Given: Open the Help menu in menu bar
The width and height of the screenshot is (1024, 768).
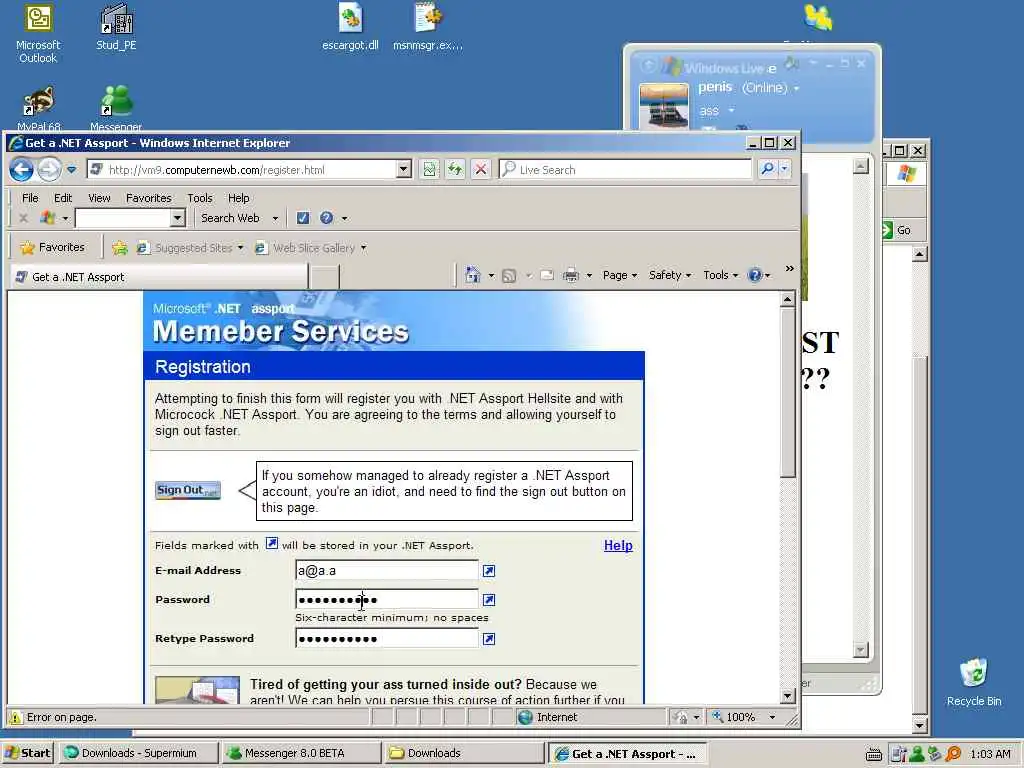Looking at the screenshot, I should 238,198.
